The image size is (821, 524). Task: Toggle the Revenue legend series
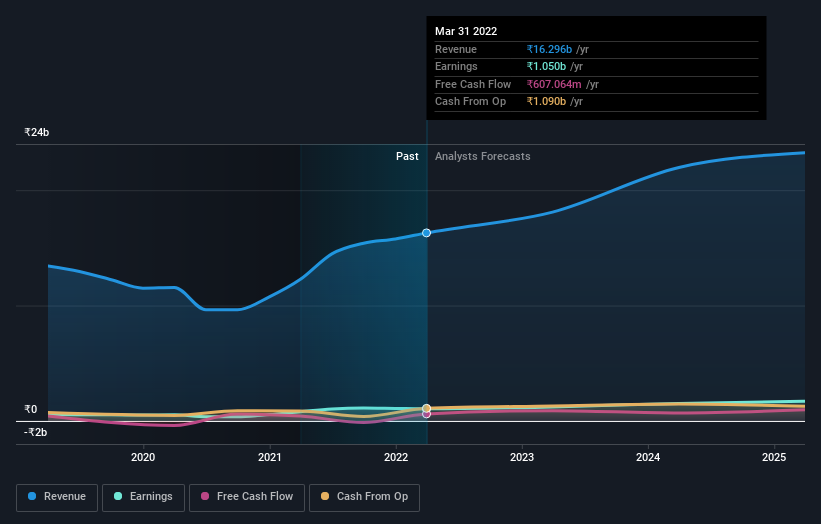pyautogui.click(x=57, y=497)
